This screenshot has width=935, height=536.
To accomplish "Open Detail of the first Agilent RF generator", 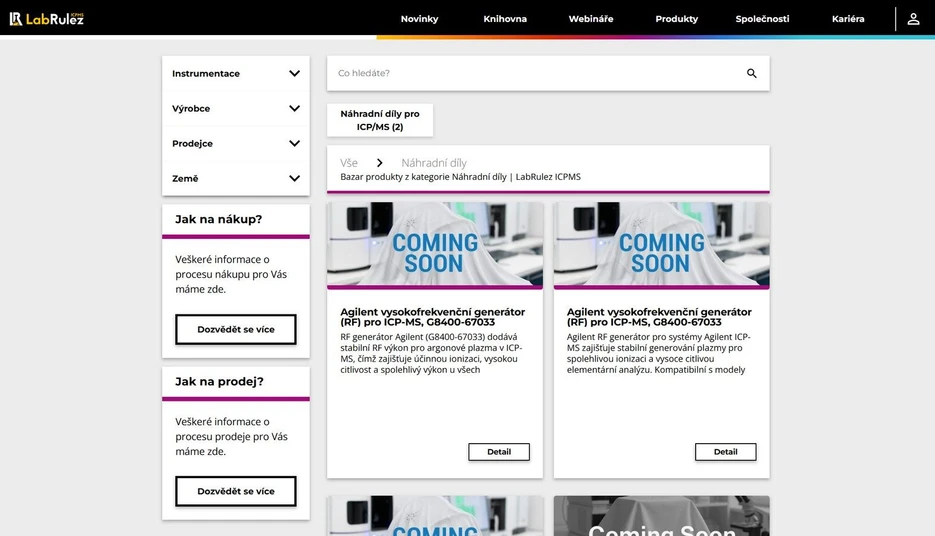I will (499, 452).
